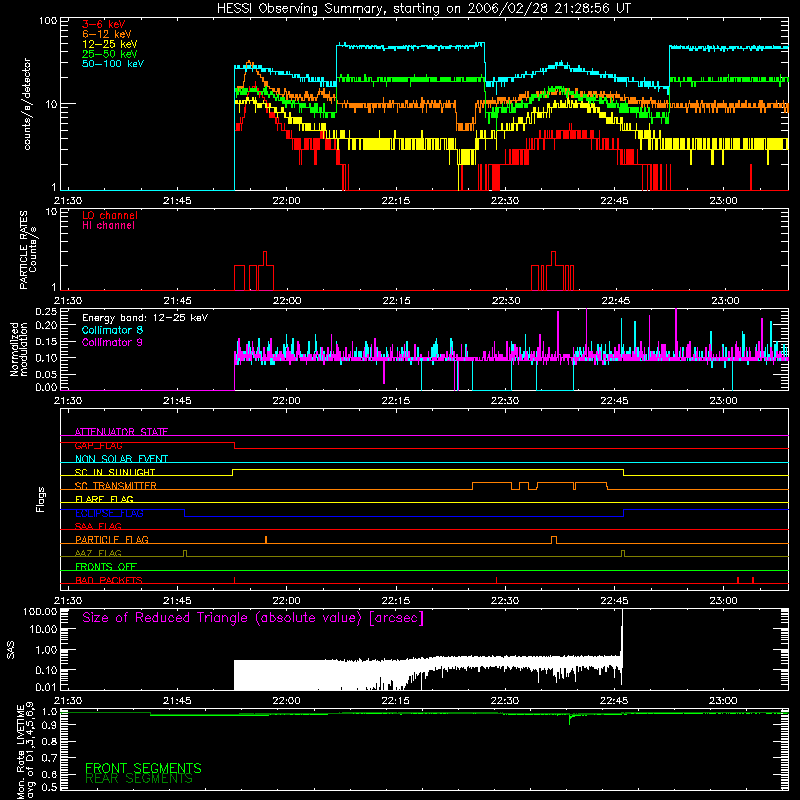
Task: Select the 3-6 keV legend label
Action: tap(104, 24)
